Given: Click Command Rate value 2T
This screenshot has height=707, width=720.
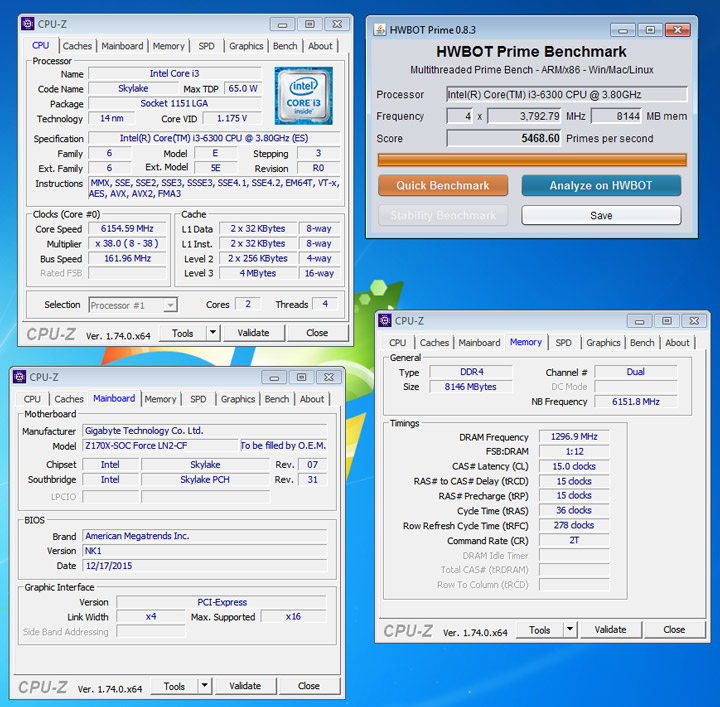Looking at the screenshot, I should click(574, 540).
